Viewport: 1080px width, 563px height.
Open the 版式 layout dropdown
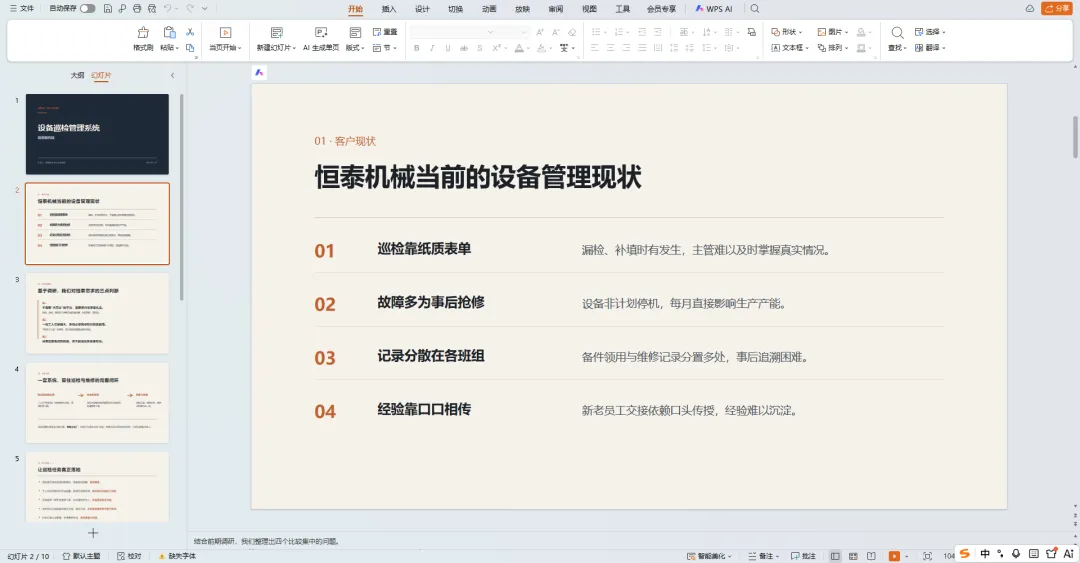coord(355,39)
